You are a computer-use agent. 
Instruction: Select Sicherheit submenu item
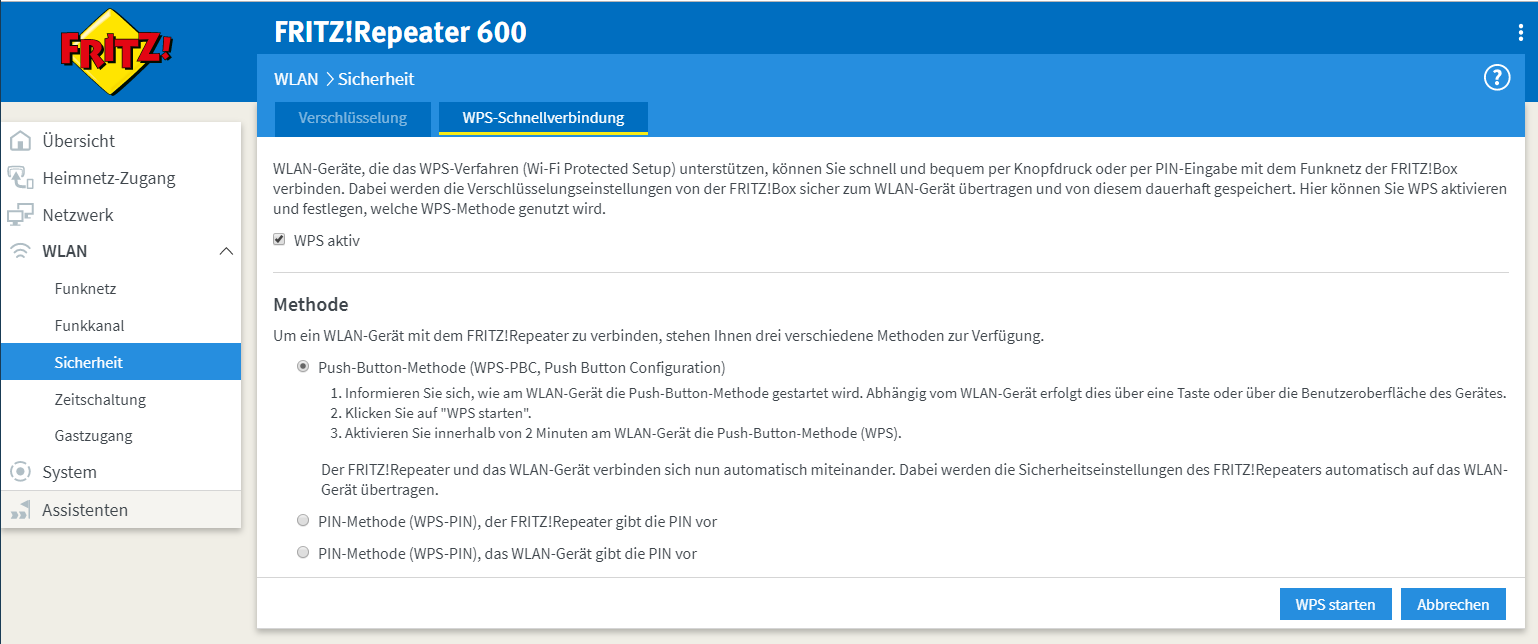click(121, 362)
